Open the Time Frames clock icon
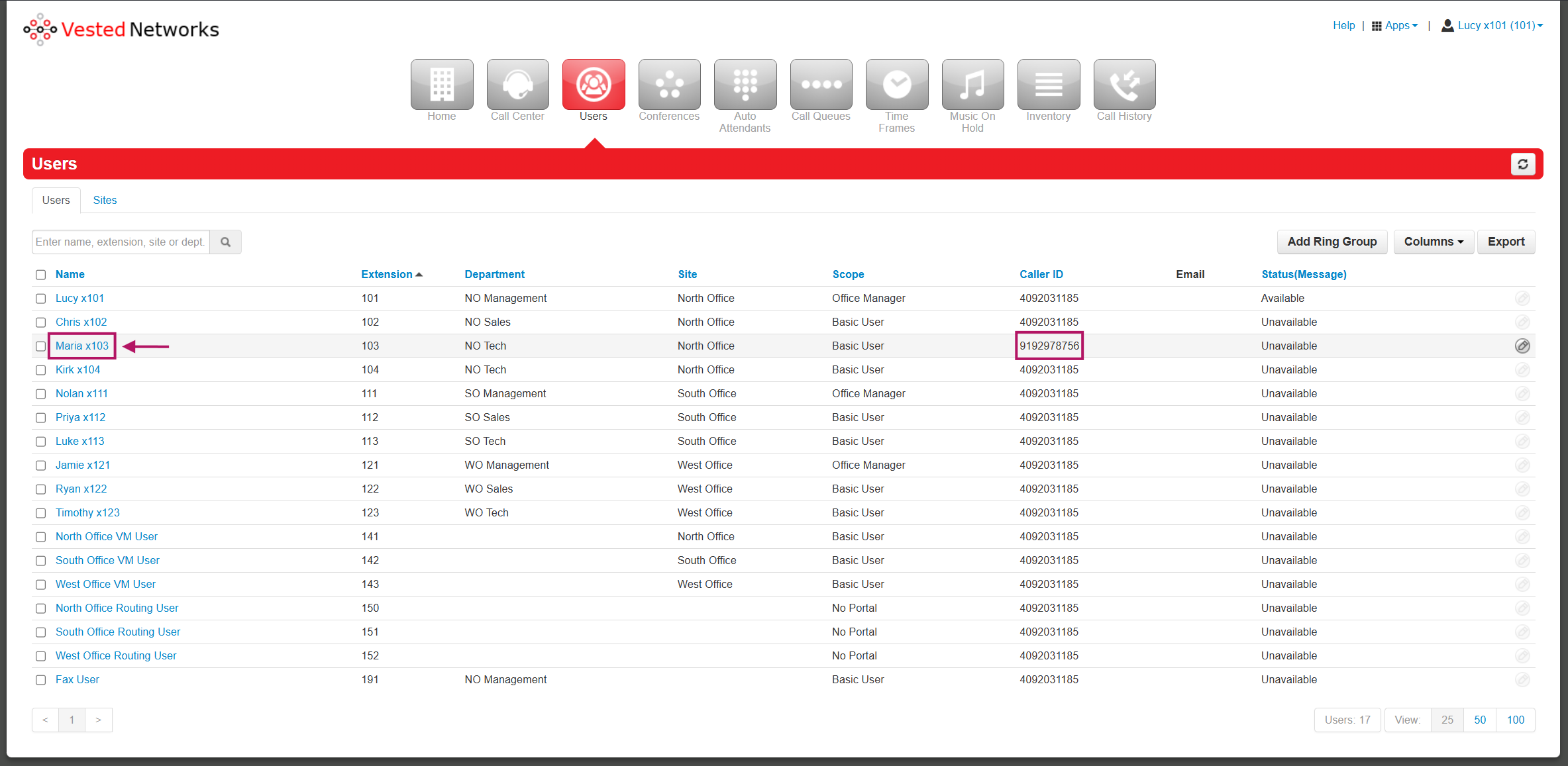 click(x=896, y=85)
